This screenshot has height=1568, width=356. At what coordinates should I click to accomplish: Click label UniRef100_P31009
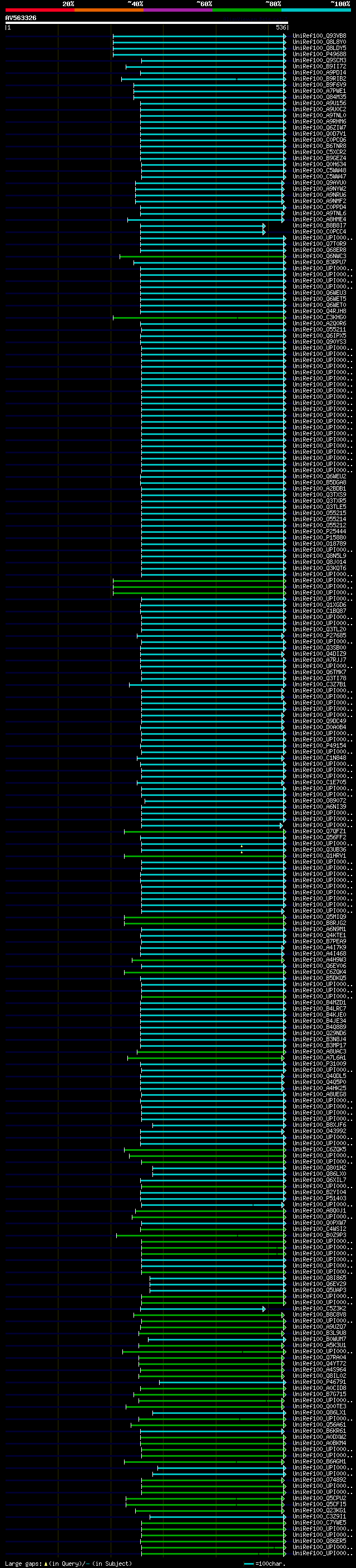(319, 1064)
